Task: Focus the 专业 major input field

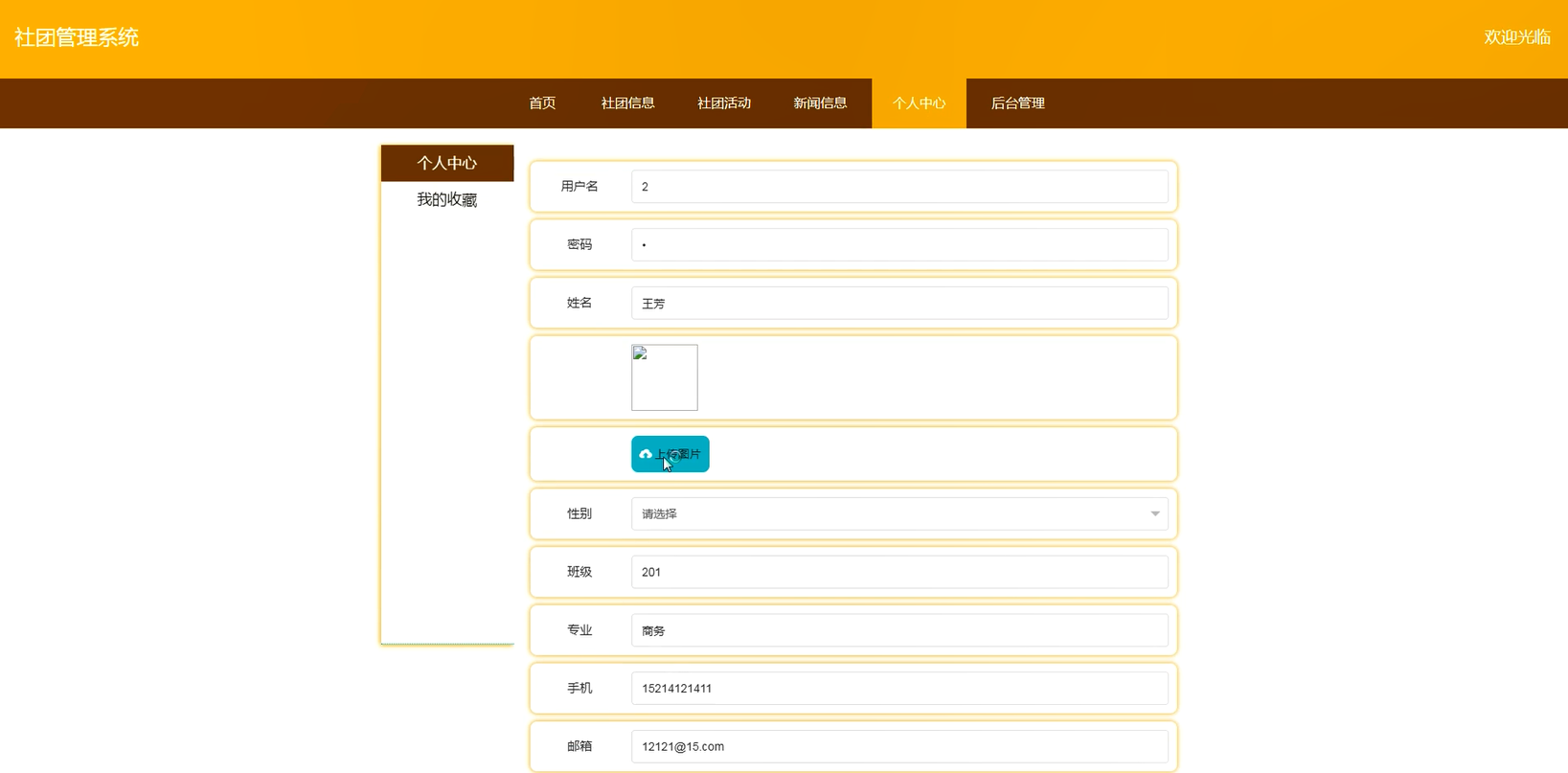Action: 898,630
